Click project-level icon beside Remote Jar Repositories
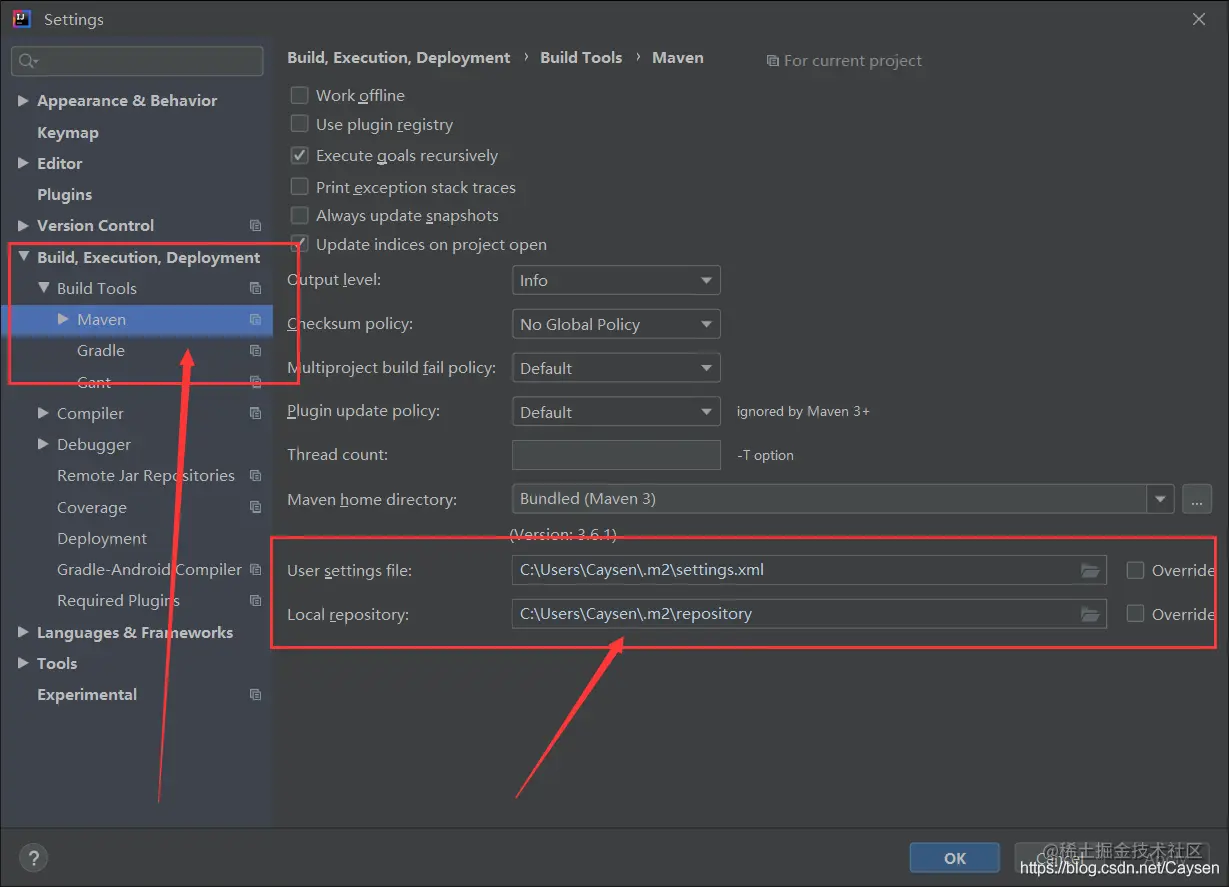 (x=255, y=476)
